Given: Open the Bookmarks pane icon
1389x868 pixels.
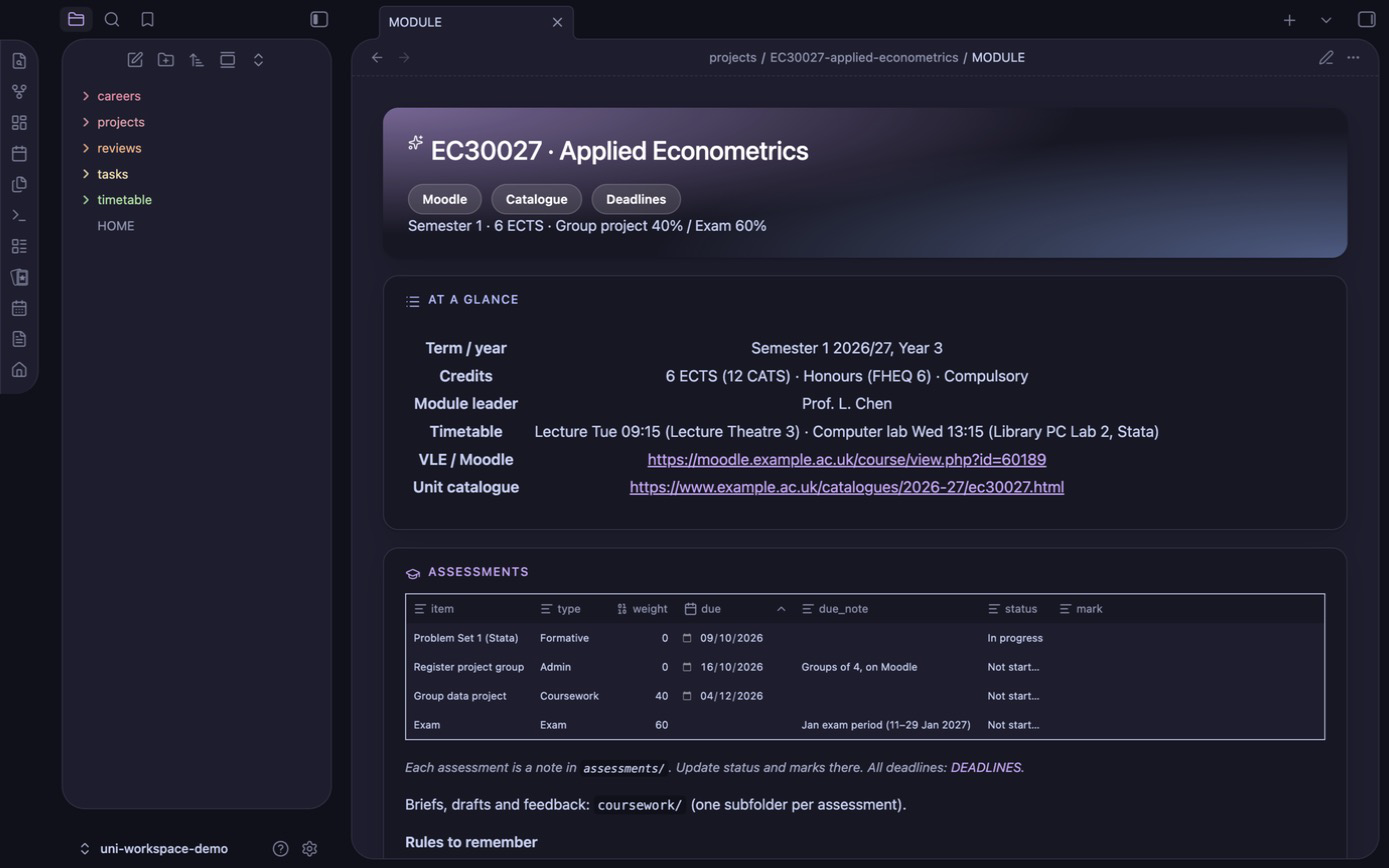Looking at the screenshot, I should 147,19.
